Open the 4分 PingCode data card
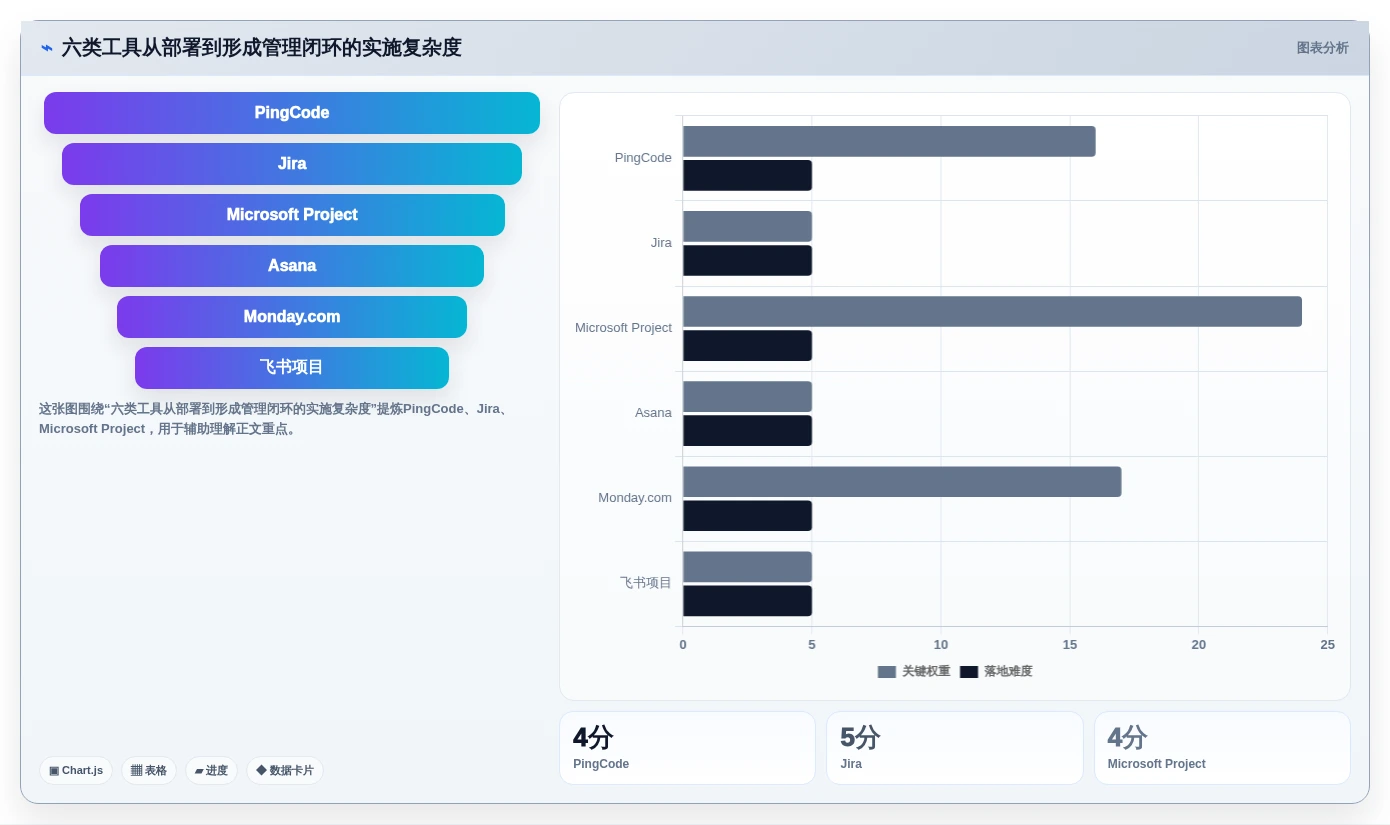Image resolution: width=1390 pixels, height=825 pixels. [x=687, y=748]
